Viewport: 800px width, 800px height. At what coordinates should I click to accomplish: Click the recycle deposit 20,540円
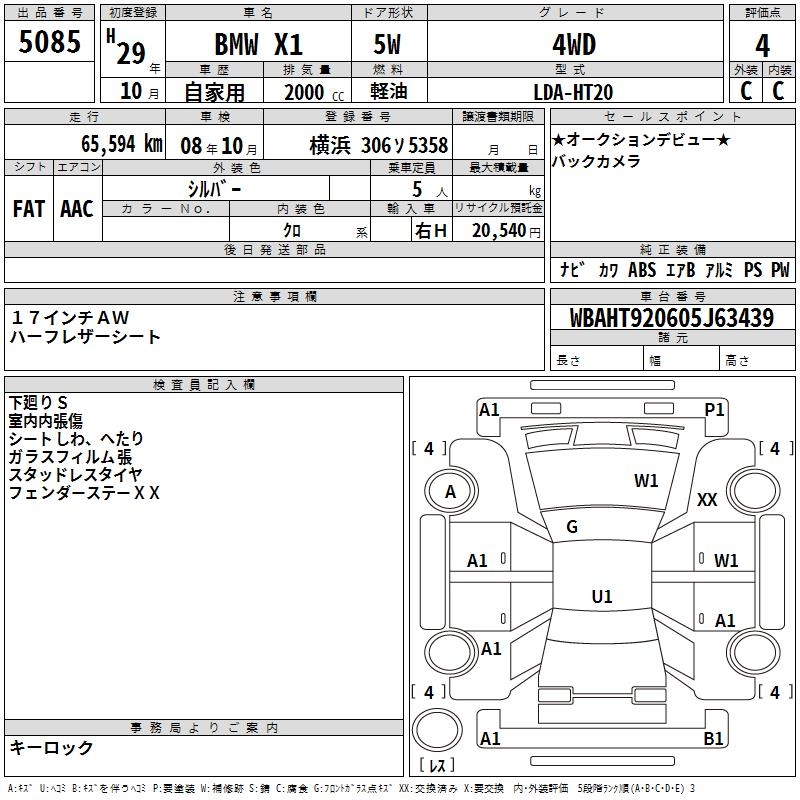tap(506, 231)
